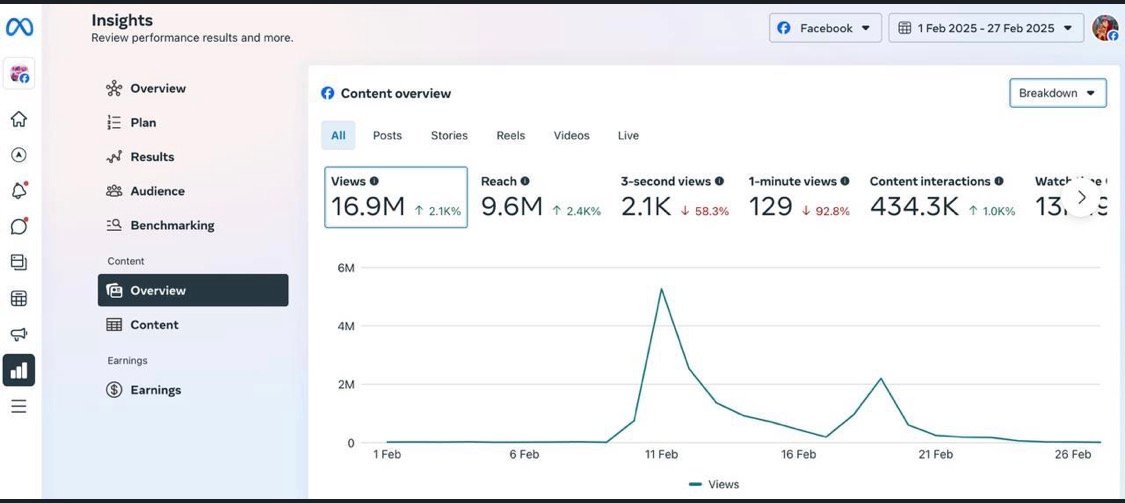Go to Home in left rail
1125x503 pixels.
click(19, 119)
